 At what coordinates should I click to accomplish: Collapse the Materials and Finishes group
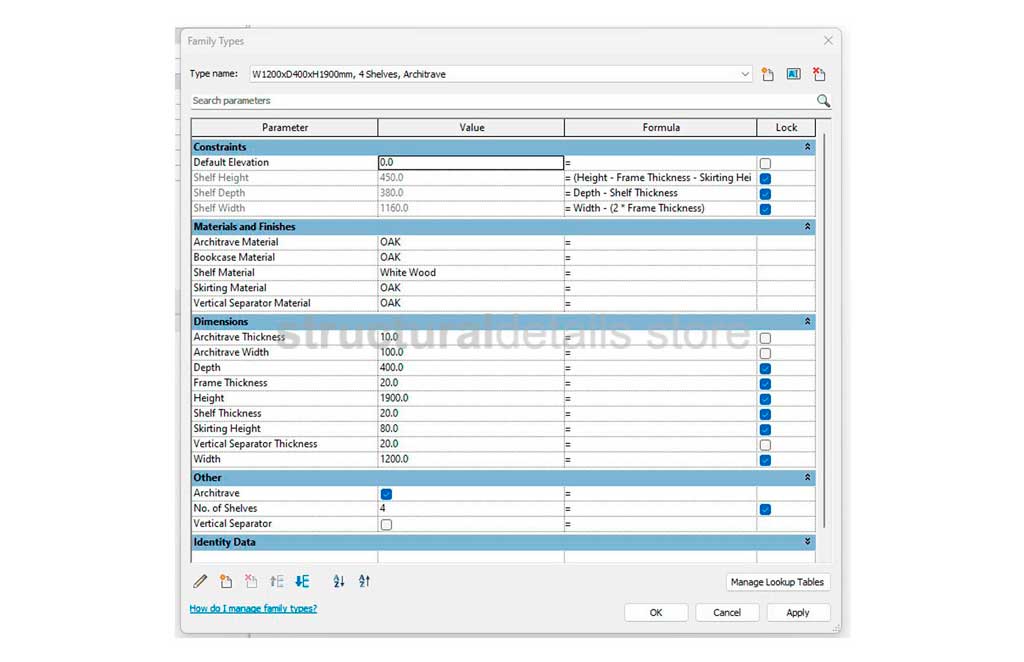(807, 227)
